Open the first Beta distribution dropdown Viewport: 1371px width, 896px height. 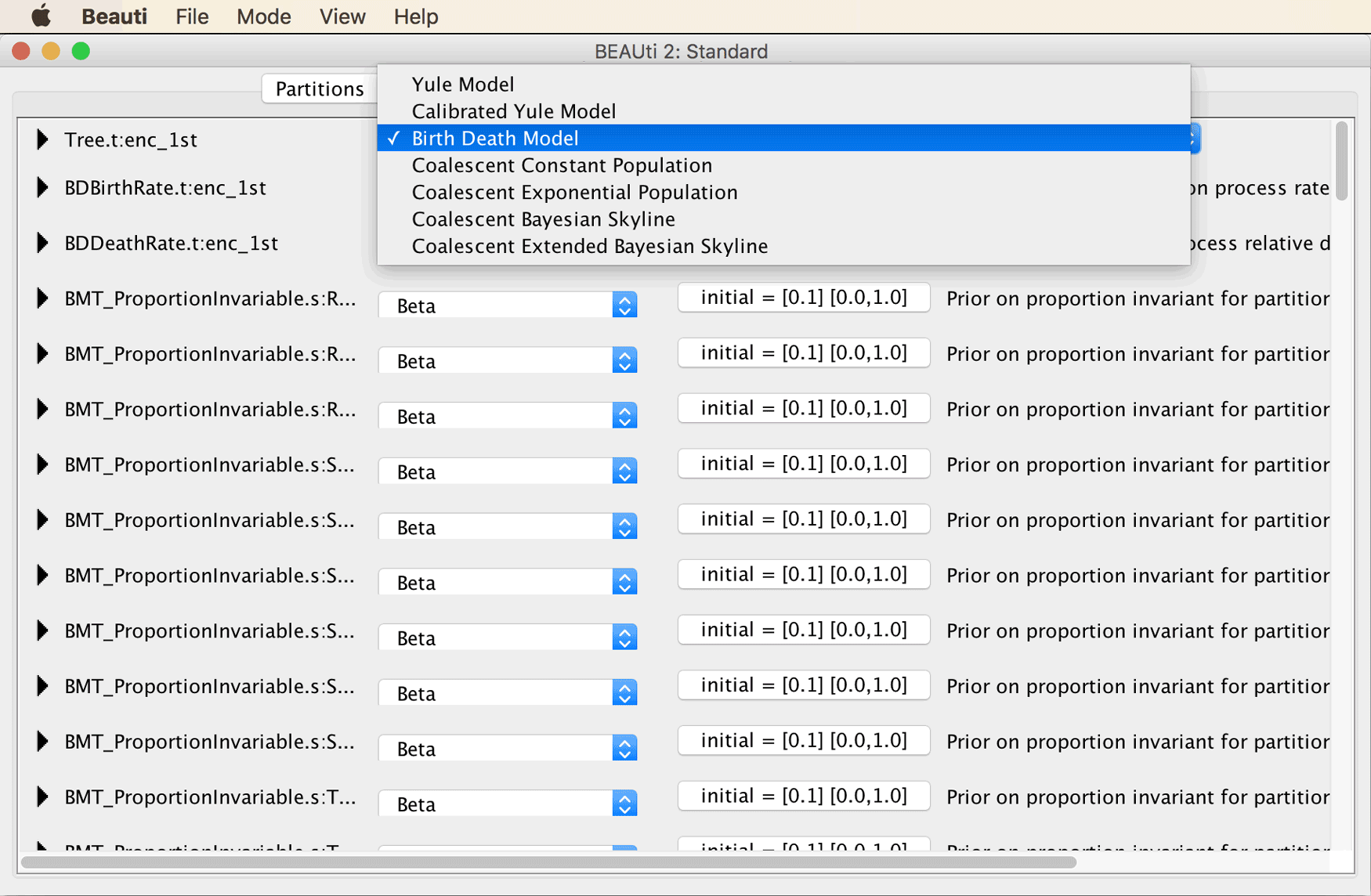pyautogui.click(x=508, y=305)
